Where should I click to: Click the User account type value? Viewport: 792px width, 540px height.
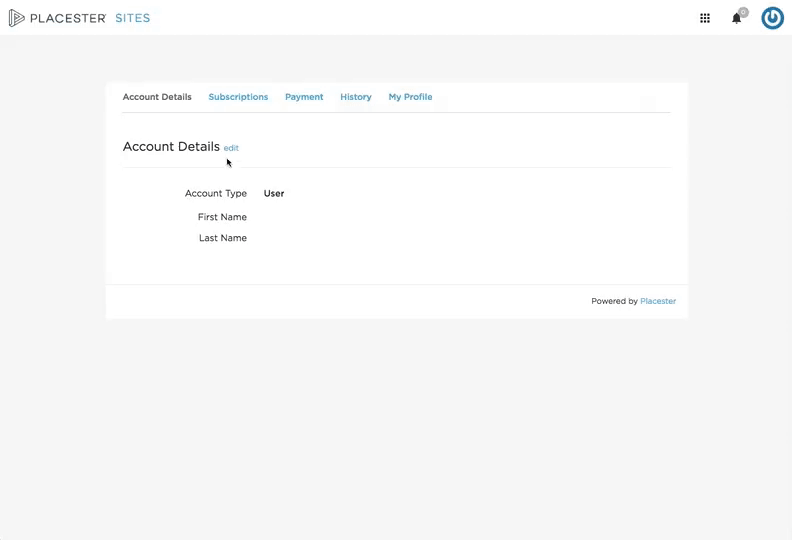point(274,193)
